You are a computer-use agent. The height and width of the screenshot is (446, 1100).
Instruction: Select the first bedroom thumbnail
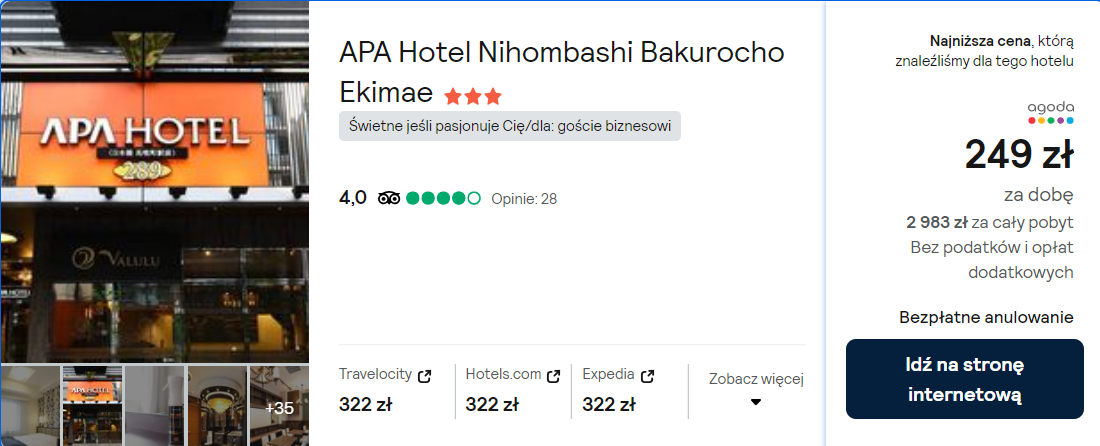pos(29,405)
